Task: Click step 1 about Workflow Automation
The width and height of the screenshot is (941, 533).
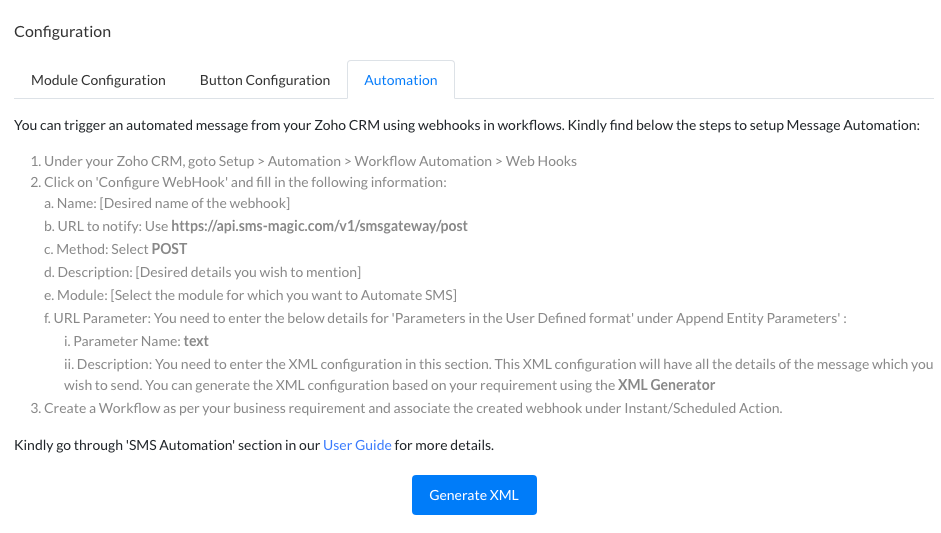Action: click(310, 161)
